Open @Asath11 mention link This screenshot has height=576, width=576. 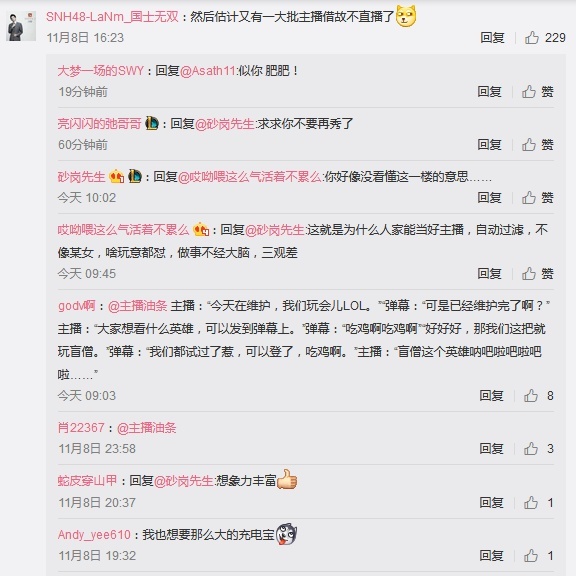(208, 71)
